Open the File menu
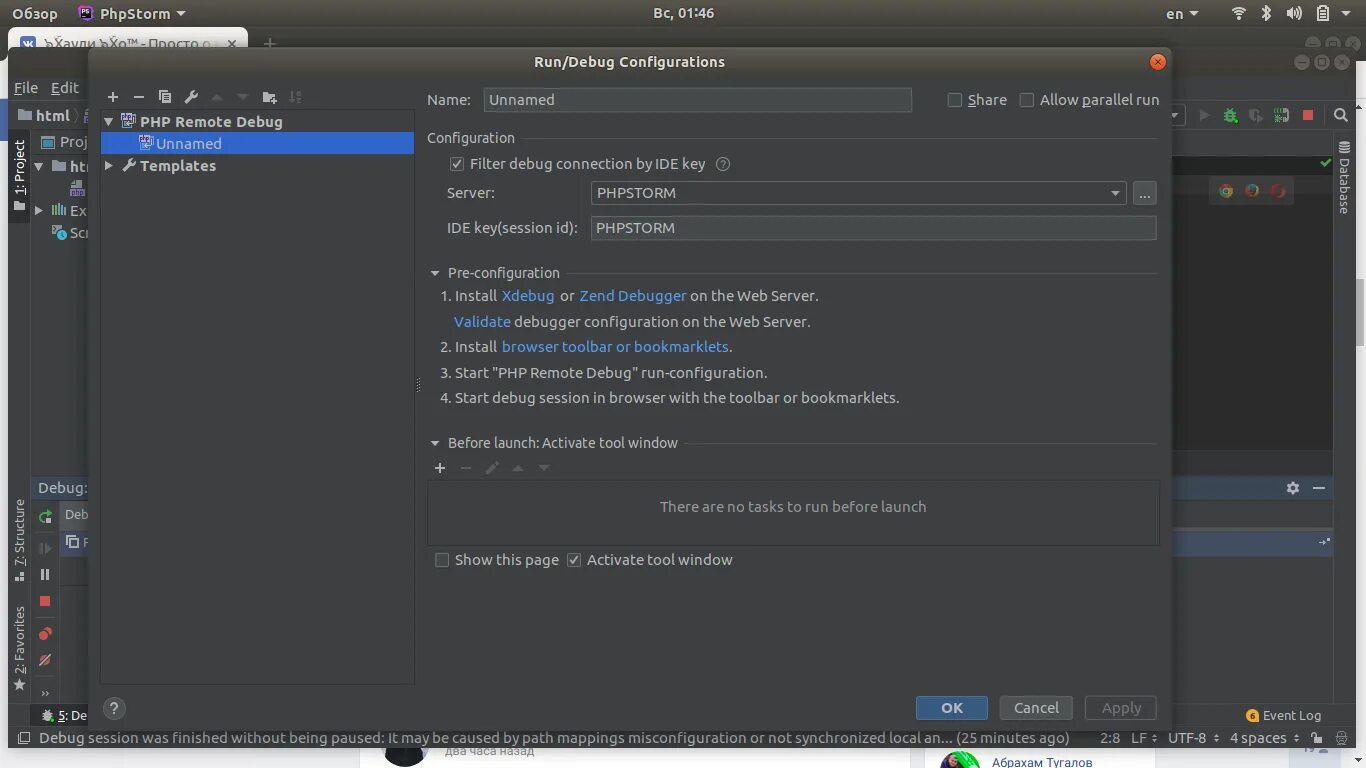Screen dimensions: 1366x768 click(x=26, y=88)
